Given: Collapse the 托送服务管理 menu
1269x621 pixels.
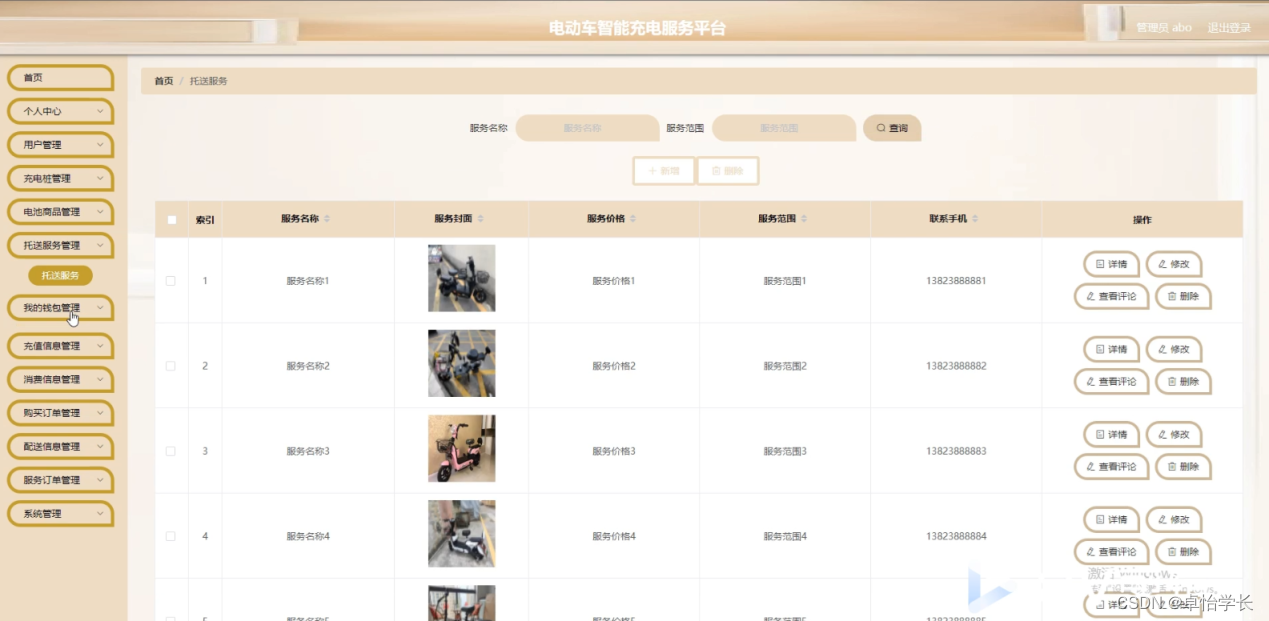Looking at the screenshot, I should click(60, 245).
